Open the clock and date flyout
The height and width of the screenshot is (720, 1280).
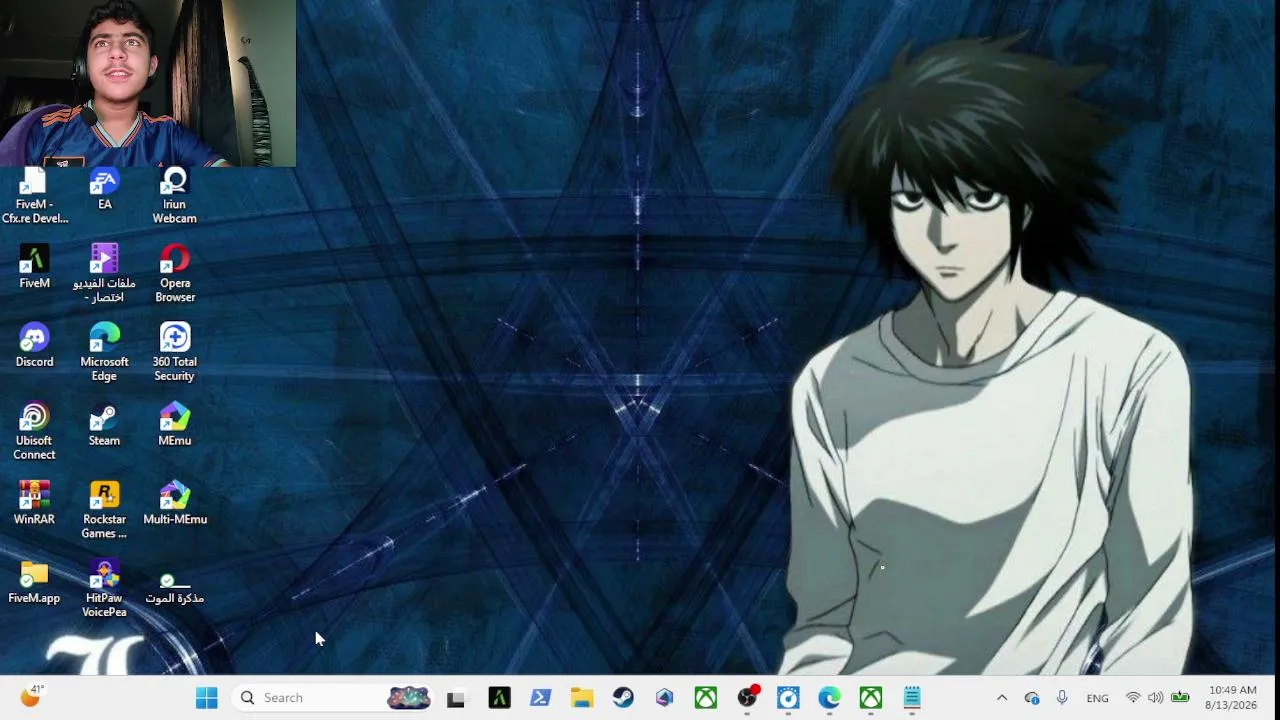pyautogui.click(x=1231, y=698)
